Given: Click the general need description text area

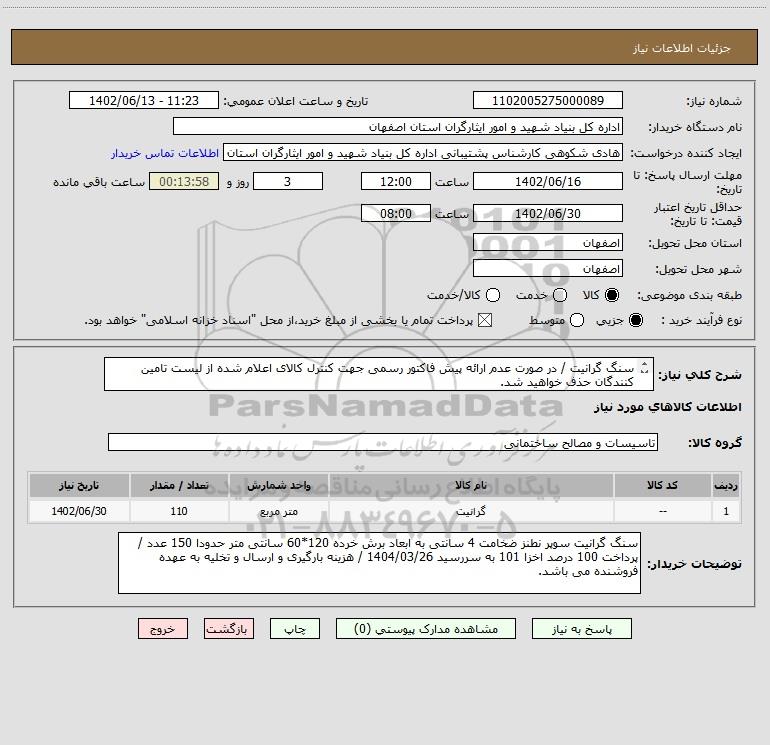Looking at the screenshot, I should tap(379, 374).
